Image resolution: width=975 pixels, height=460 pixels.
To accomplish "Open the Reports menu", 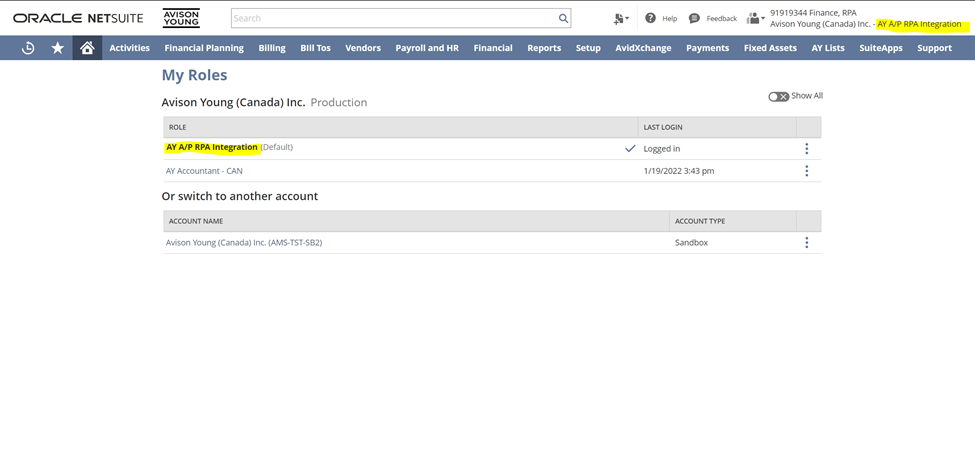I will 544,48.
